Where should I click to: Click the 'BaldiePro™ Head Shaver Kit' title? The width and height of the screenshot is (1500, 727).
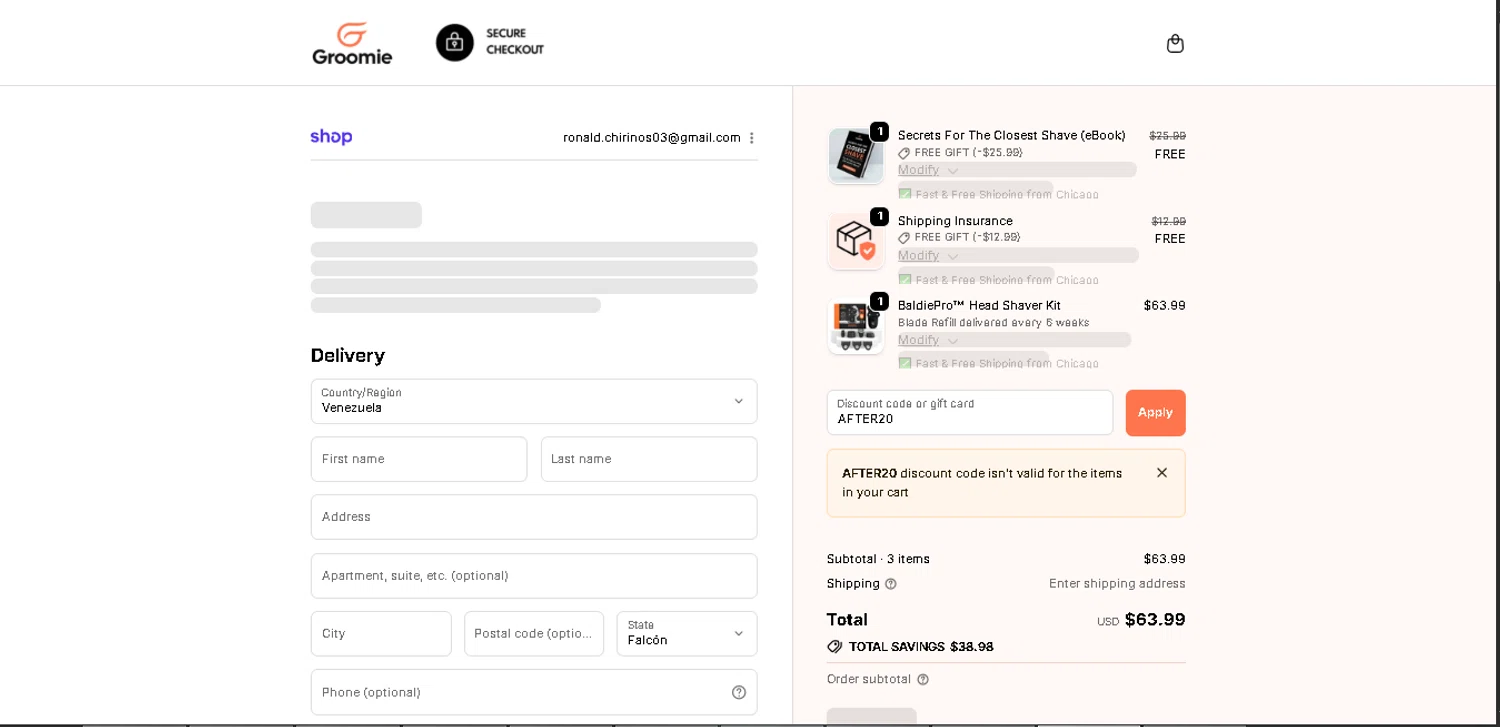[x=979, y=305]
